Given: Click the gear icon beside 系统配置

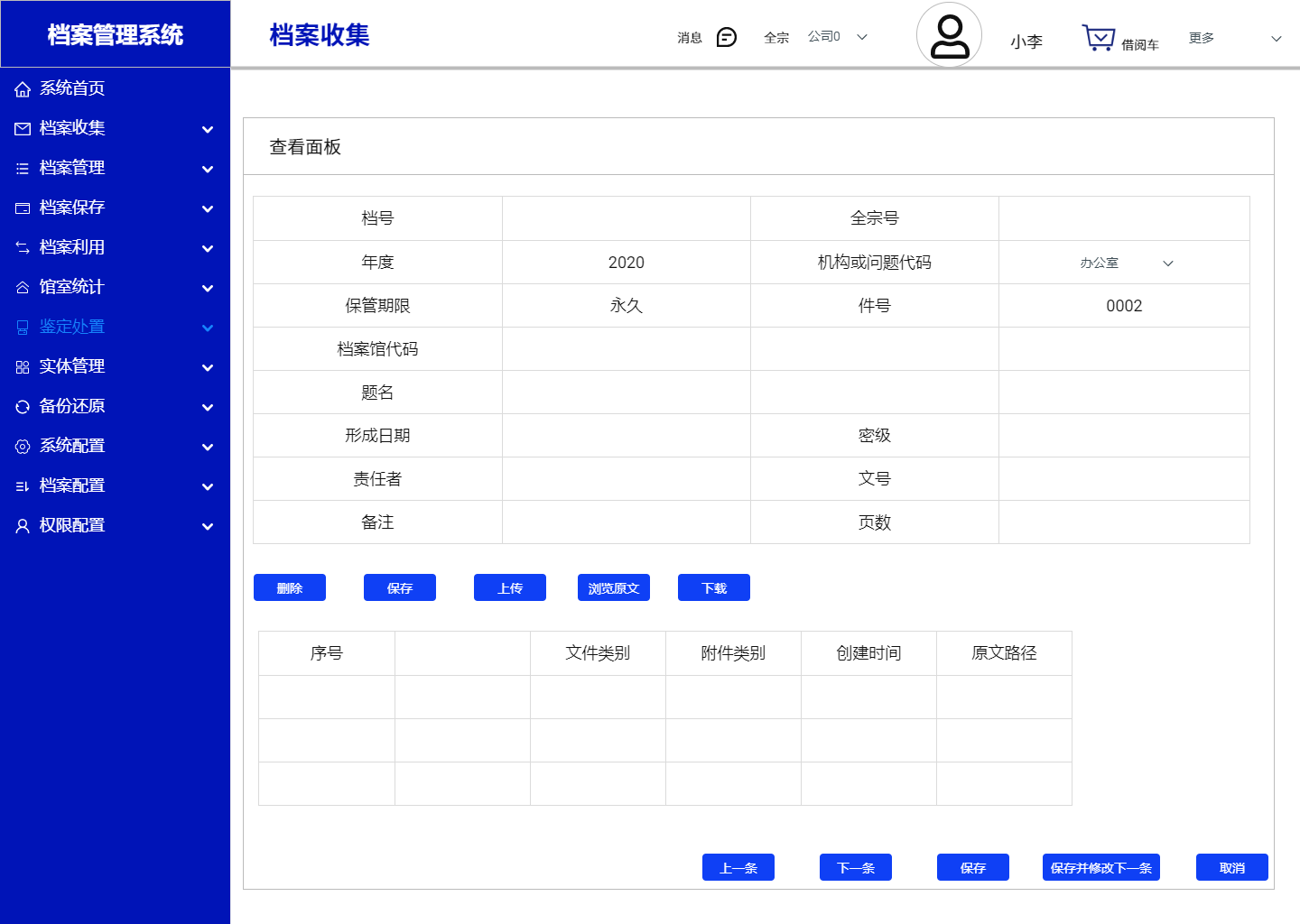Looking at the screenshot, I should pos(23,446).
